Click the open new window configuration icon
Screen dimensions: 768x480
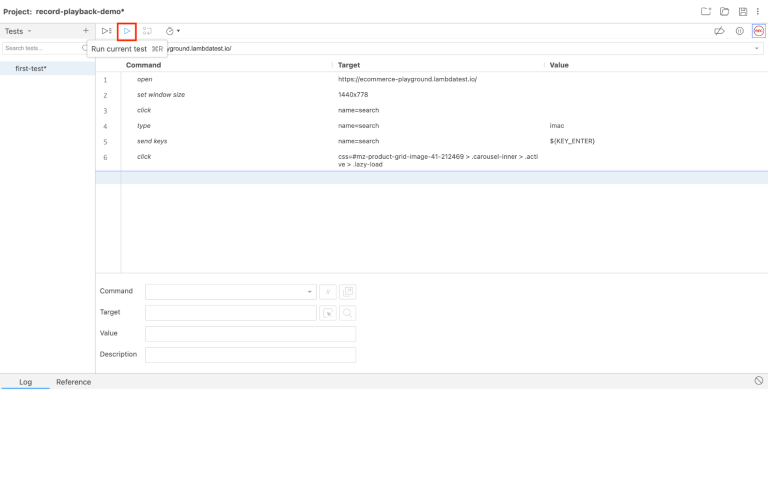tap(348, 292)
